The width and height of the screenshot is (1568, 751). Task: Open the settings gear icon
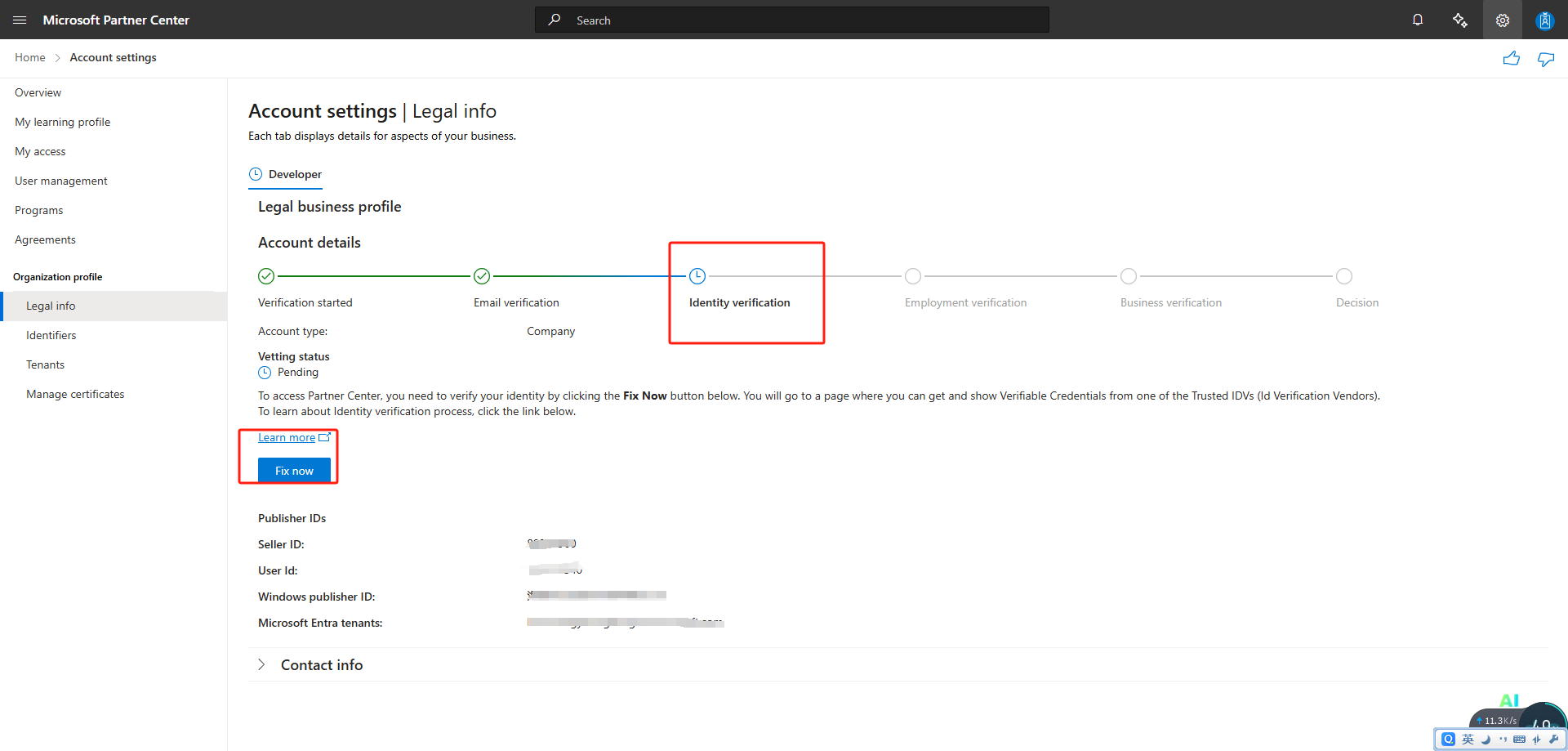tap(1503, 20)
